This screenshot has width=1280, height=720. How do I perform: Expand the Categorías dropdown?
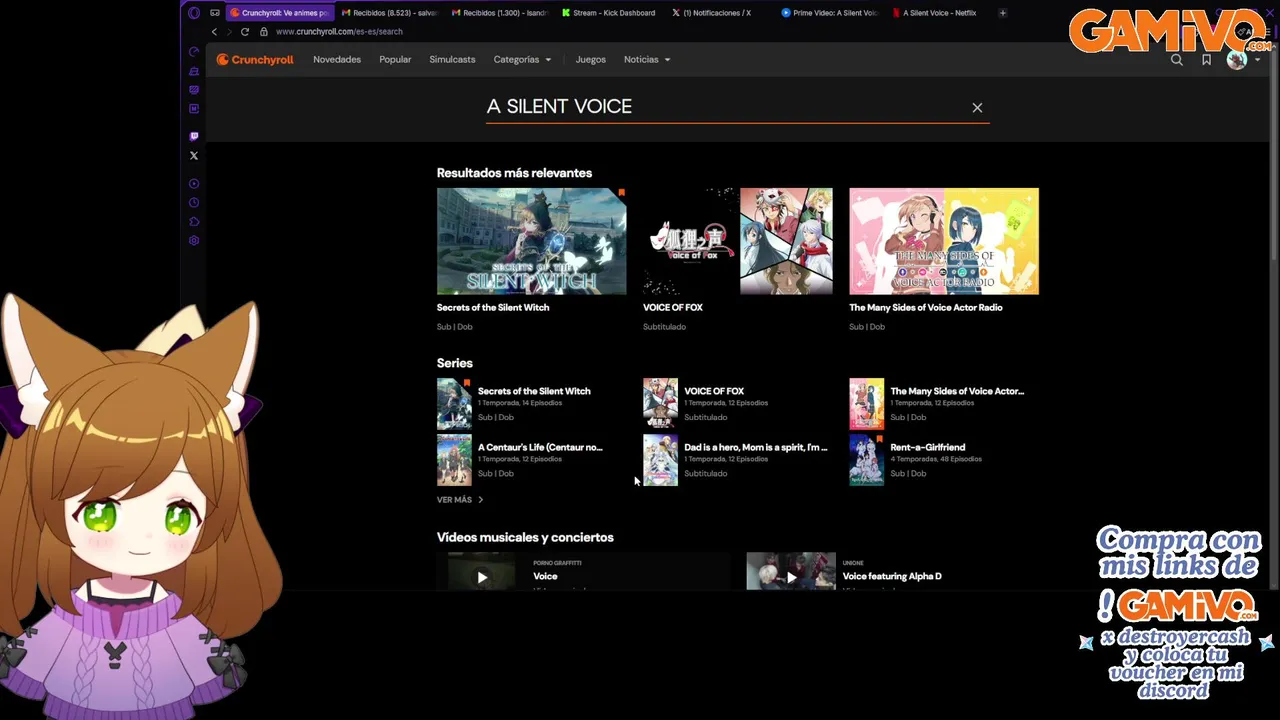[522, 60]
